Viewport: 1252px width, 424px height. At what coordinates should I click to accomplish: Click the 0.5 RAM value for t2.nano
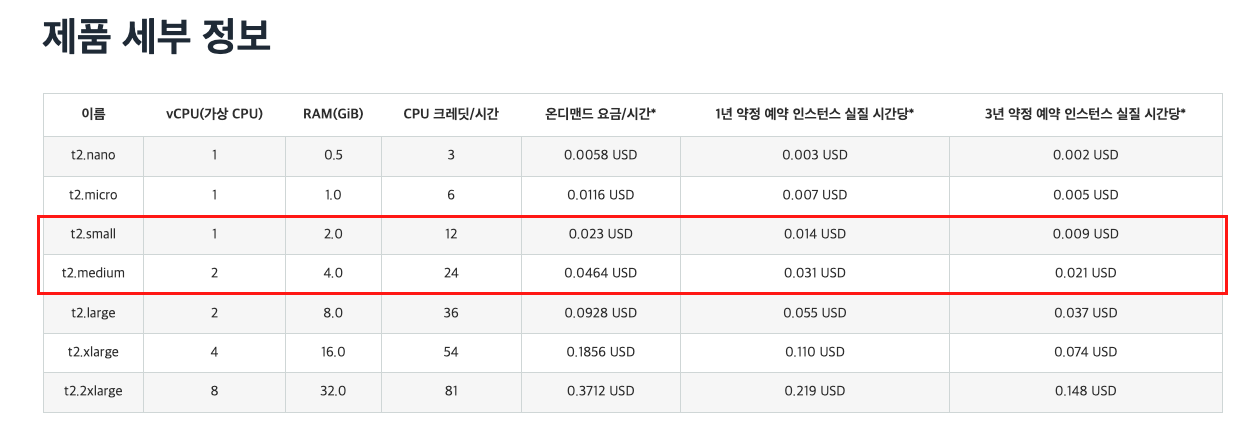[x=333, y=155]
